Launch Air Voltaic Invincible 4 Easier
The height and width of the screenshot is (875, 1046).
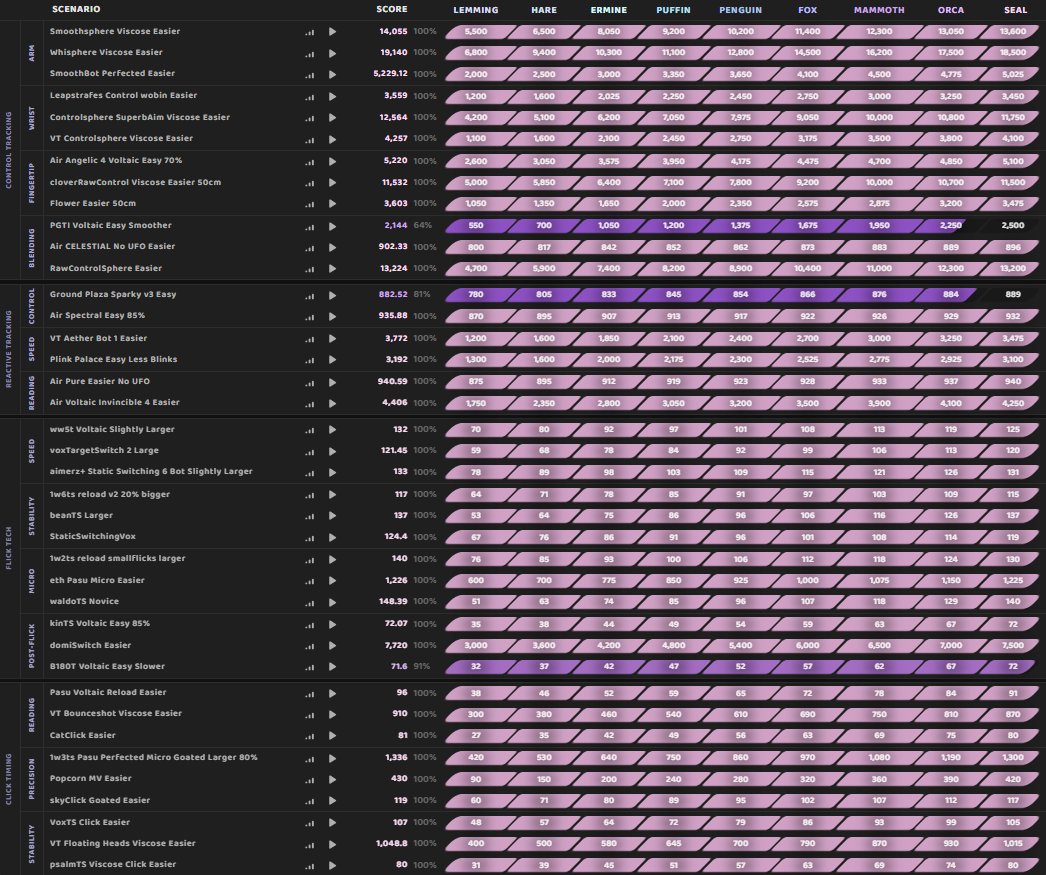(x=332, y=403)
